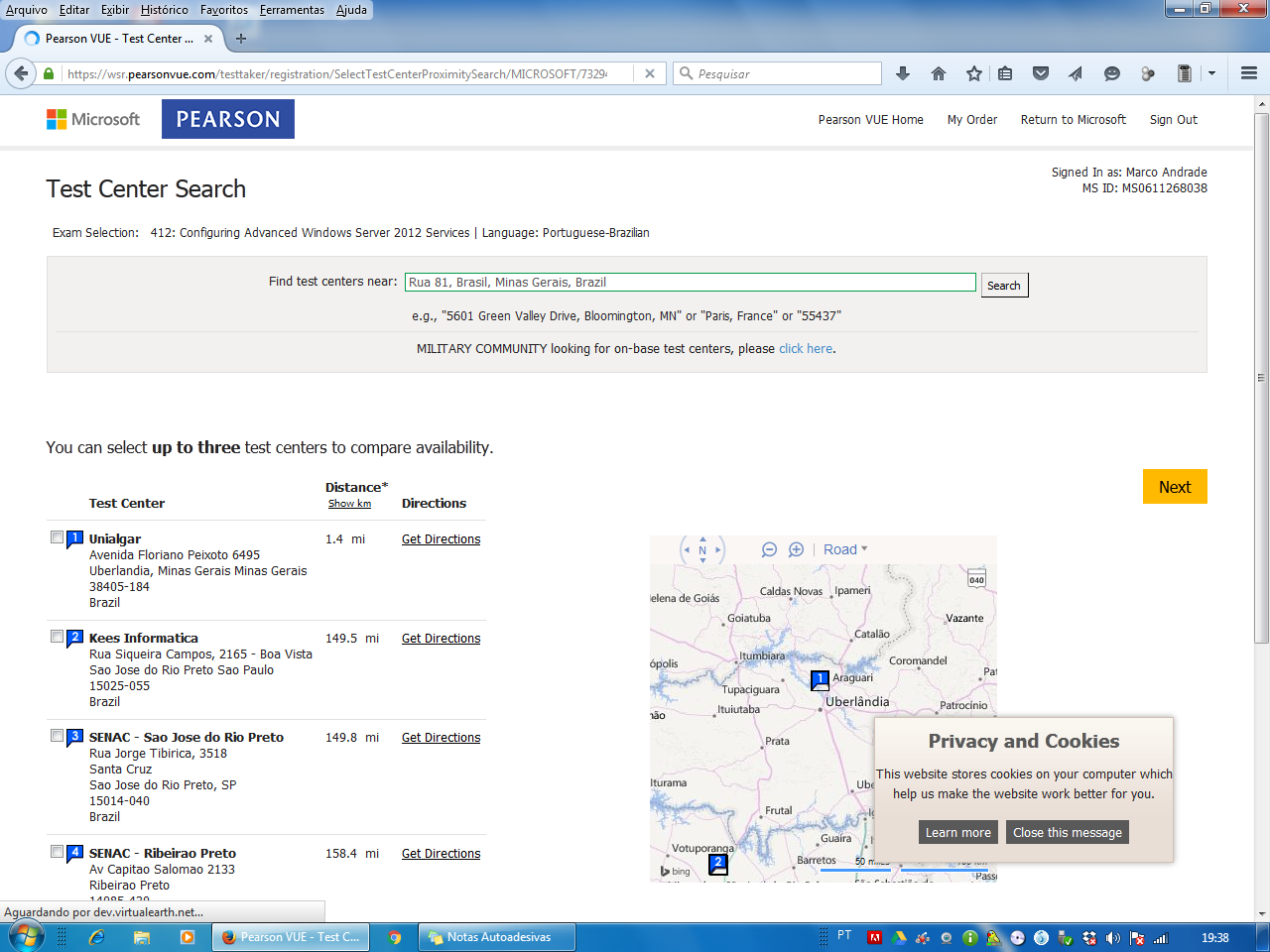Launch Internet Explorer from taskbar

pos(96,937)
